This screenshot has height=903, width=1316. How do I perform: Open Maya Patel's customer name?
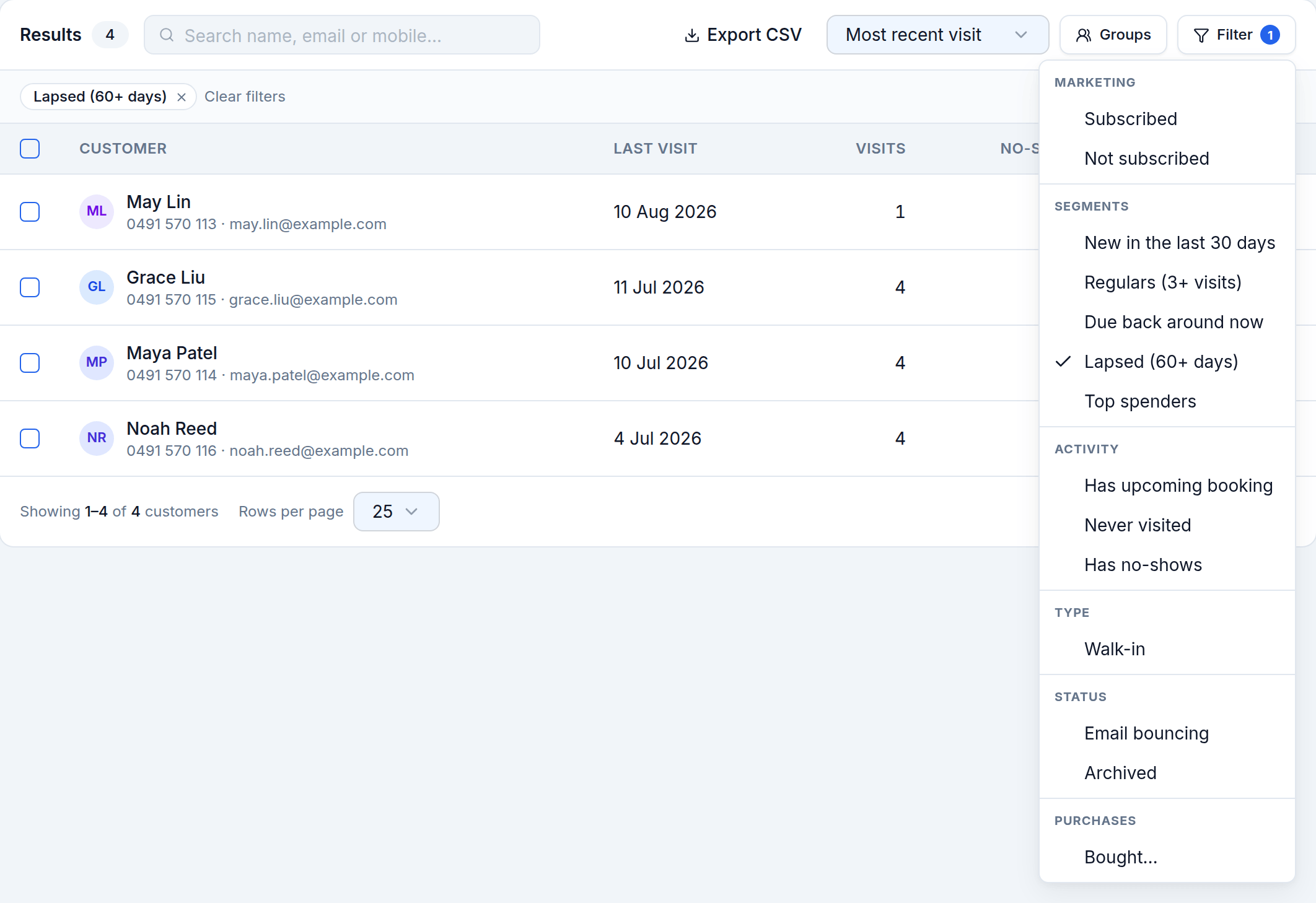click(x=172, y=353)
